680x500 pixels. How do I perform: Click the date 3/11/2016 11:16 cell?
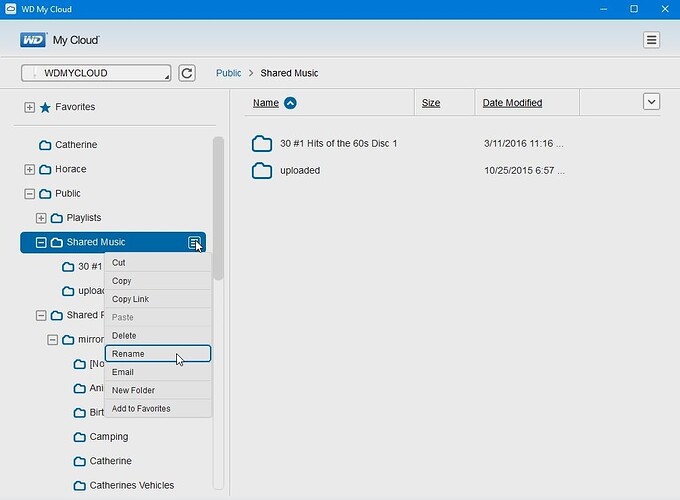[x=523, y=144]
